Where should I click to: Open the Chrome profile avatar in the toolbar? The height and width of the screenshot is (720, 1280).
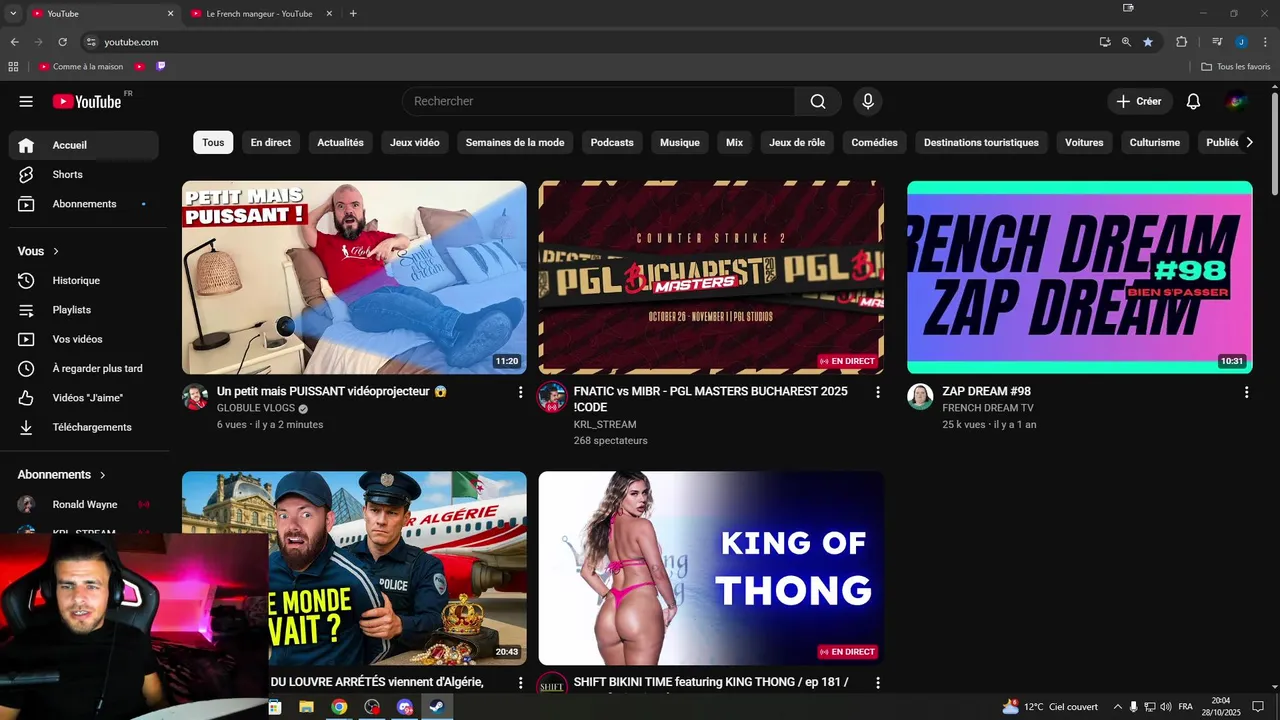tap(1241, 42)
